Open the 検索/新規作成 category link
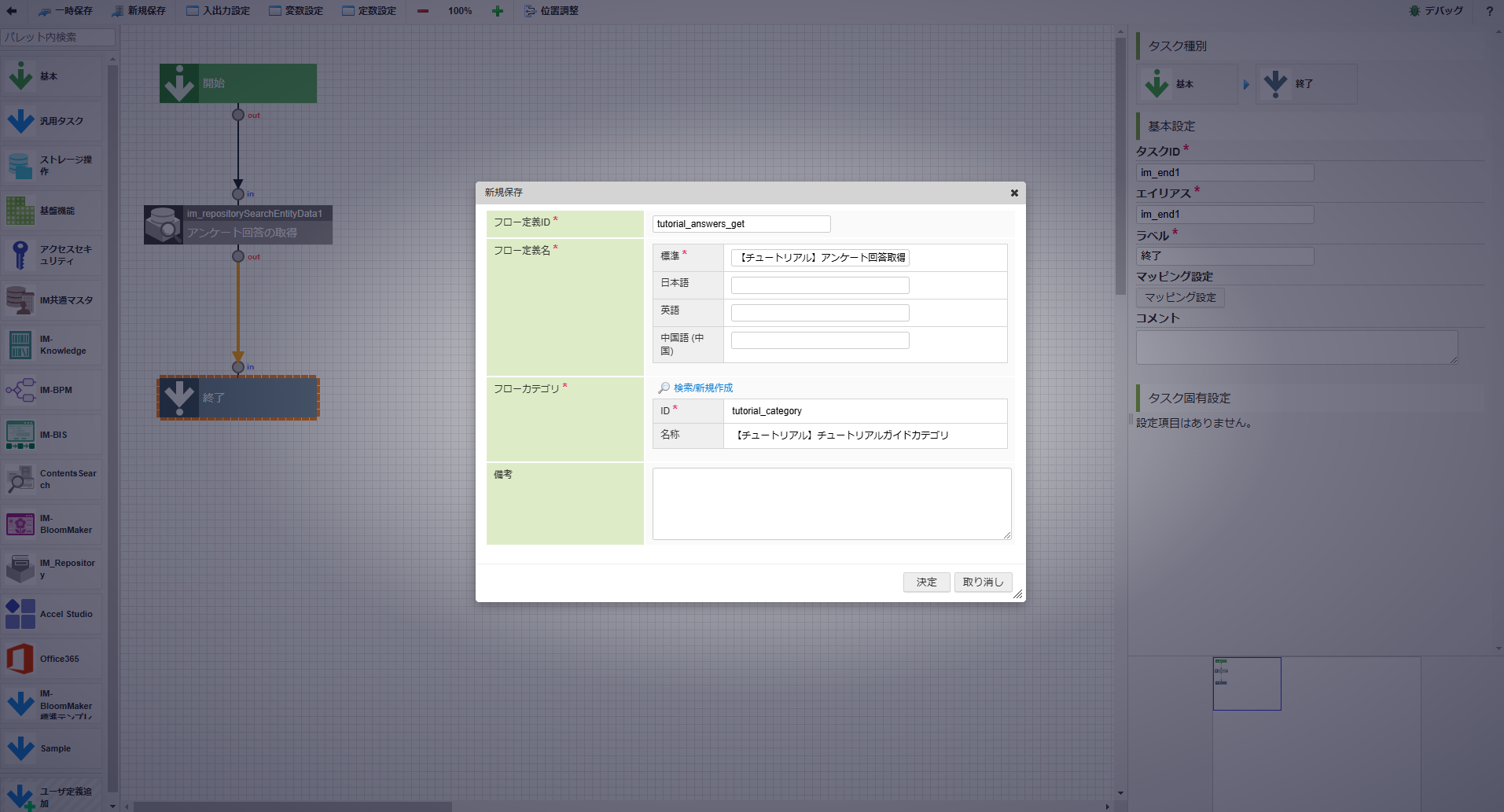Image resolution: width=1504 pixels, height=812 pixels. (x=702, y=388)
